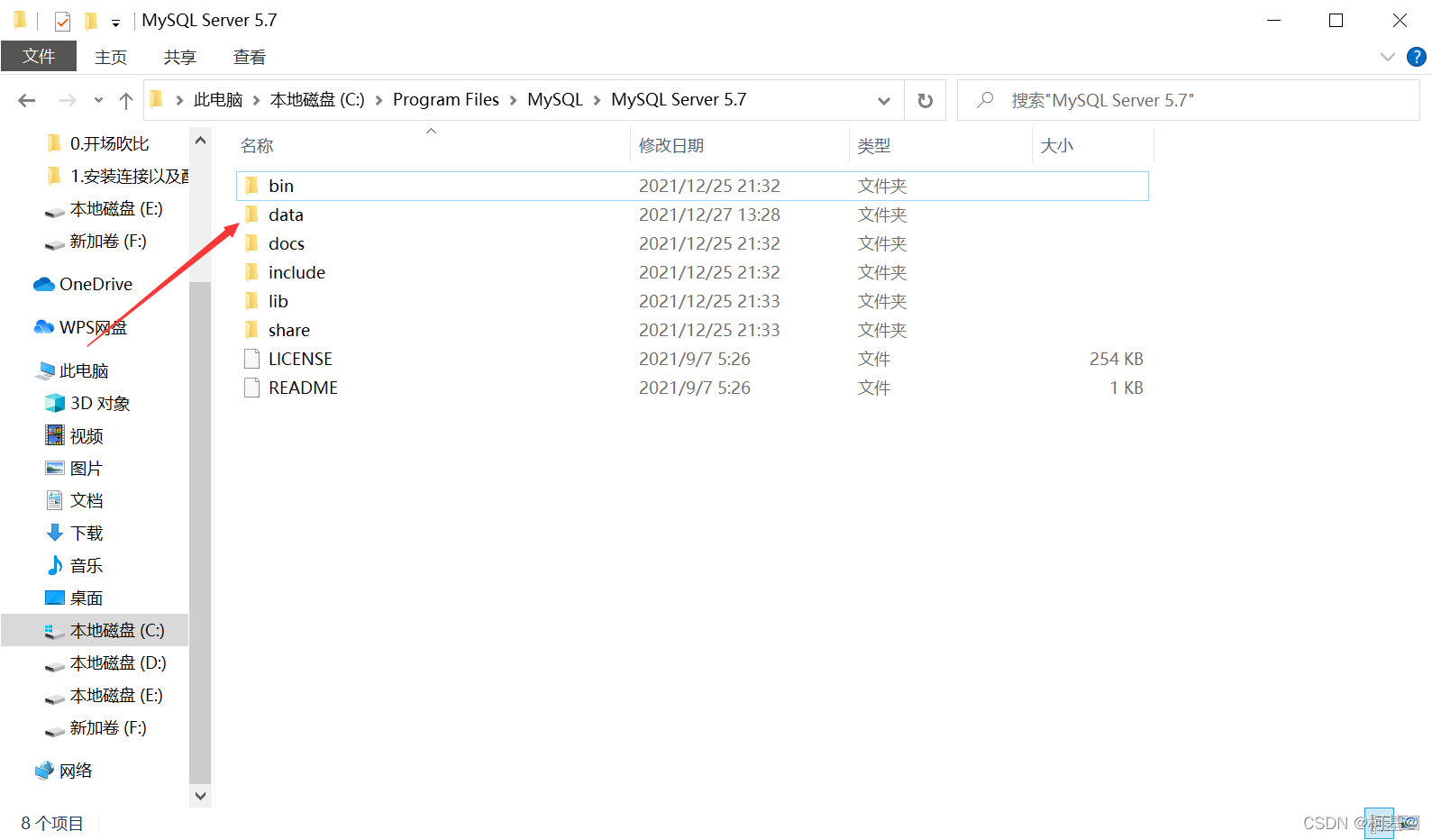
Task: Click search box for MySQL Server 5.7
Action: (1188, 100)
